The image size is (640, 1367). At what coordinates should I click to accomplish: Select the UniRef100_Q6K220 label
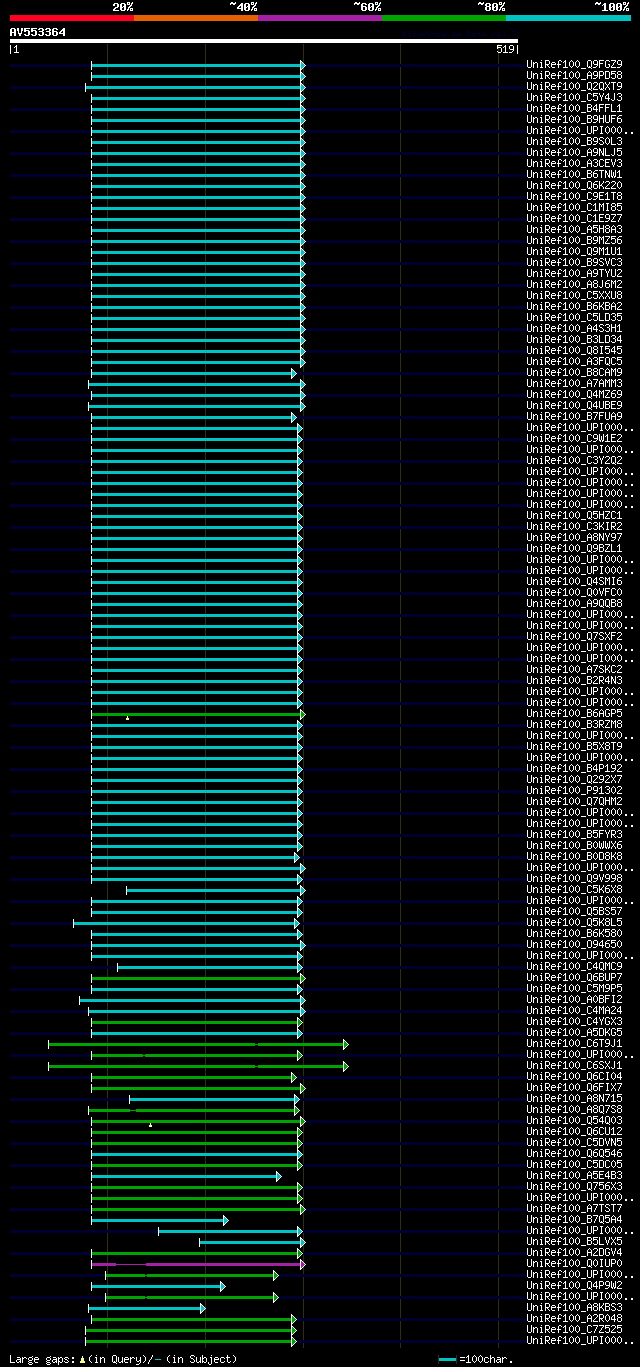574,185
